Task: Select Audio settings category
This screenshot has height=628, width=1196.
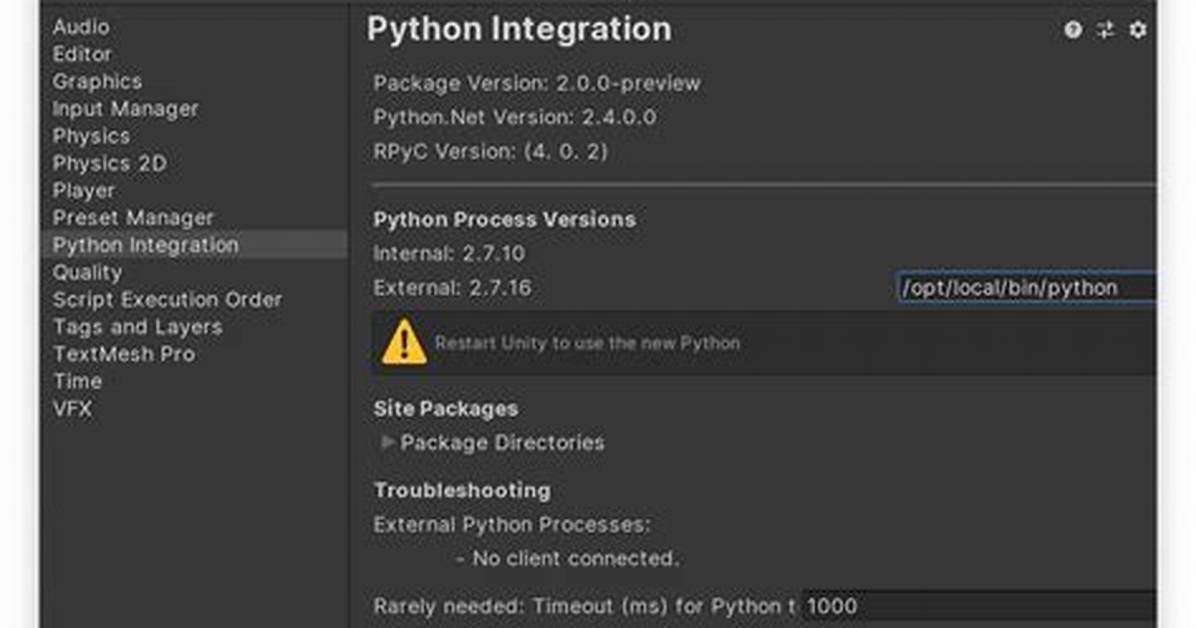Action: pos(81,27)
